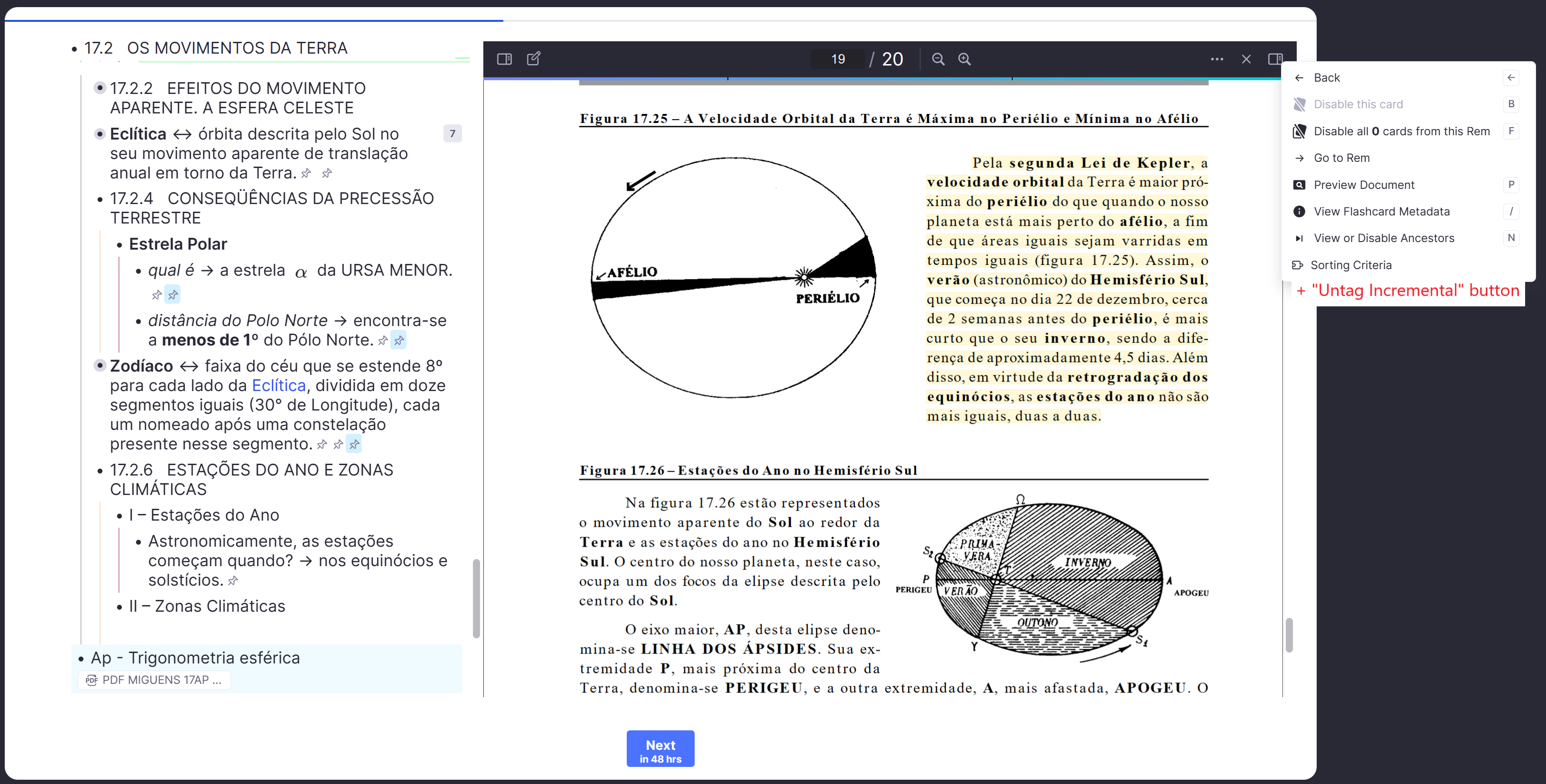Follow the blue Eclítica link
The image size is (1546, 784).
coord(278,385)
